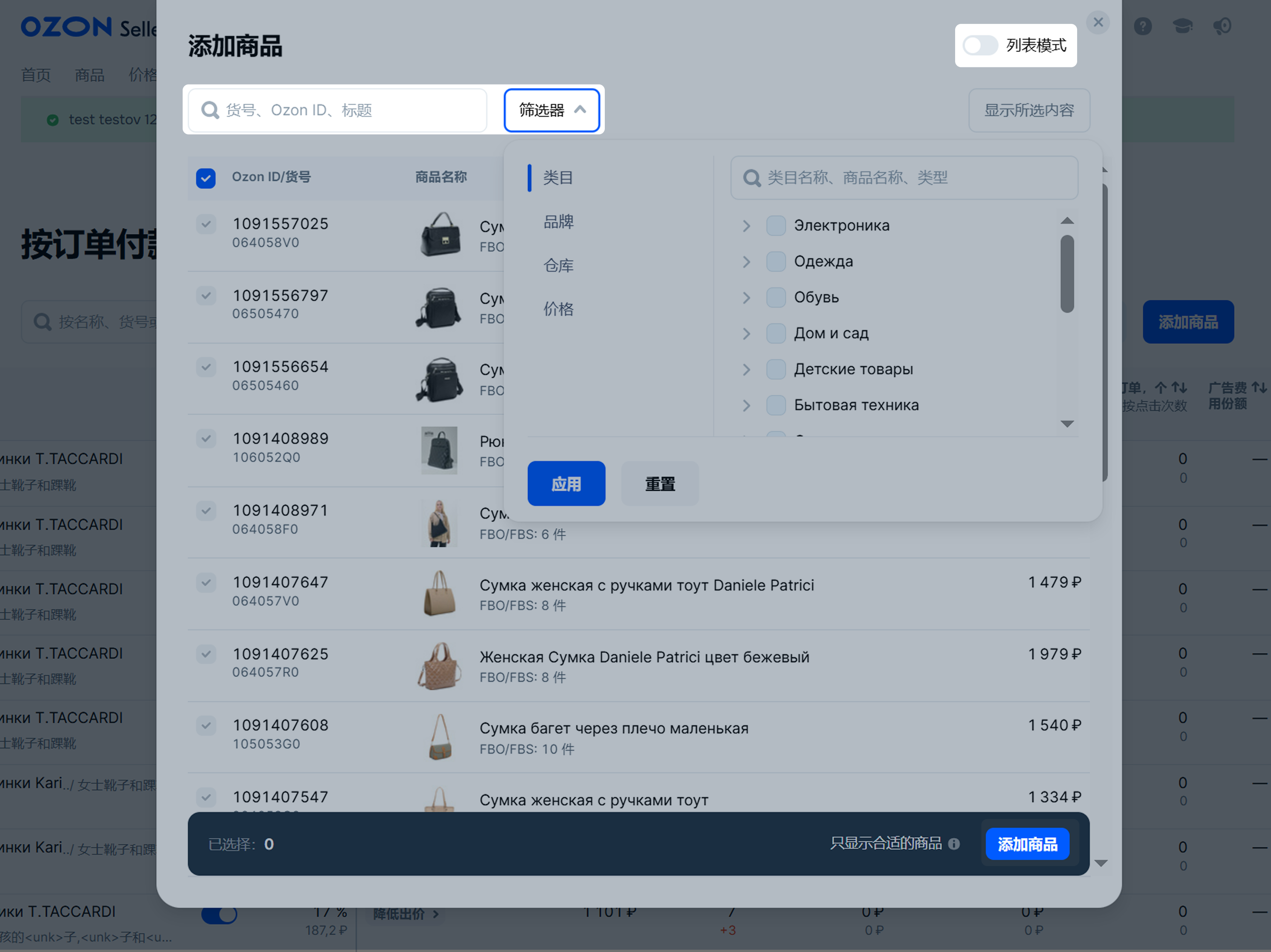Screen dimensions: 1271x952
Task: Tick the Электроника category checkbox
Action: 776,226
